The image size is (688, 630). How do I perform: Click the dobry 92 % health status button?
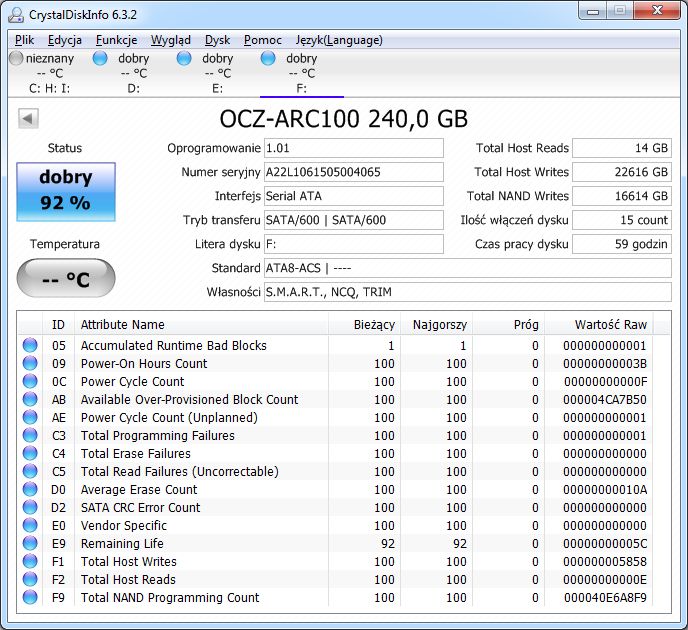[66, 192]
